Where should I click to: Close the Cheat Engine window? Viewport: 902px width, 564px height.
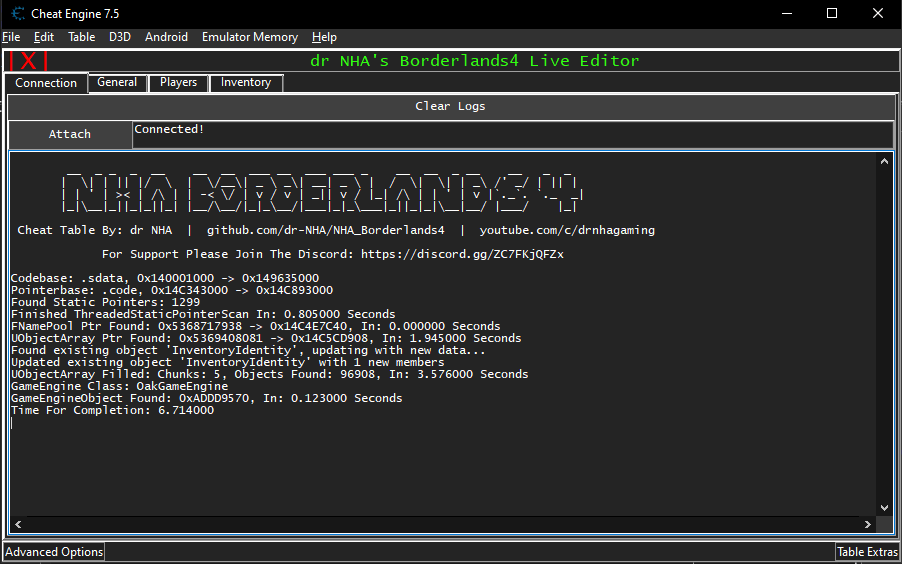point(877,13)
